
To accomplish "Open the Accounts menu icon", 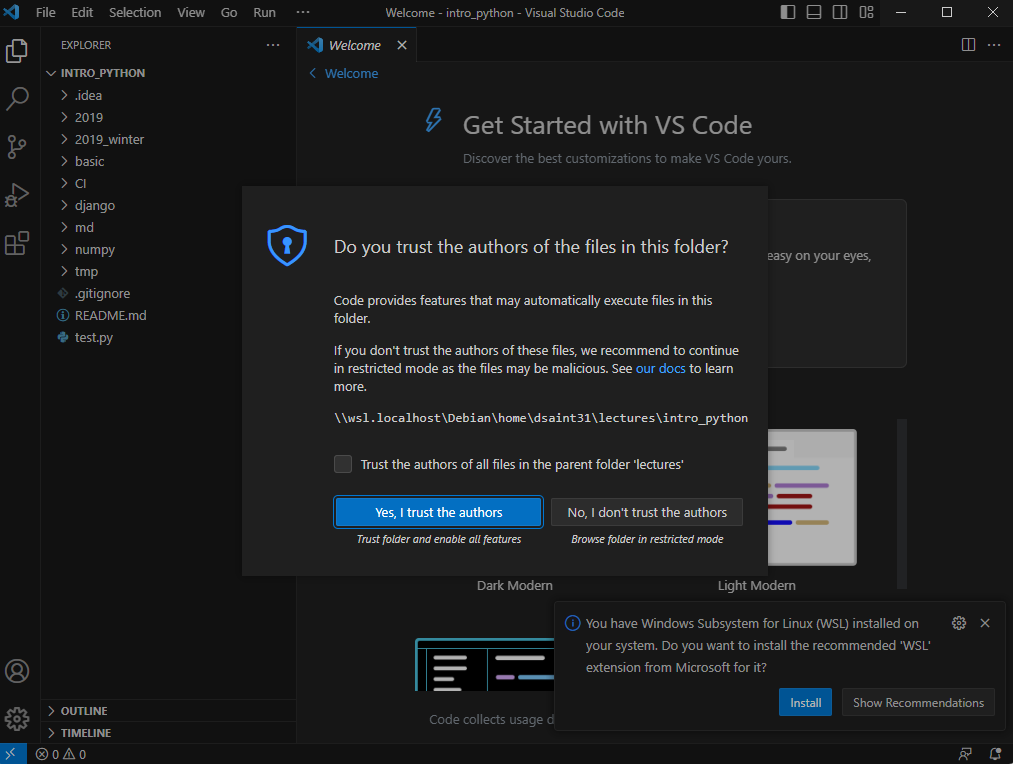I will click(x=17, y=671).
